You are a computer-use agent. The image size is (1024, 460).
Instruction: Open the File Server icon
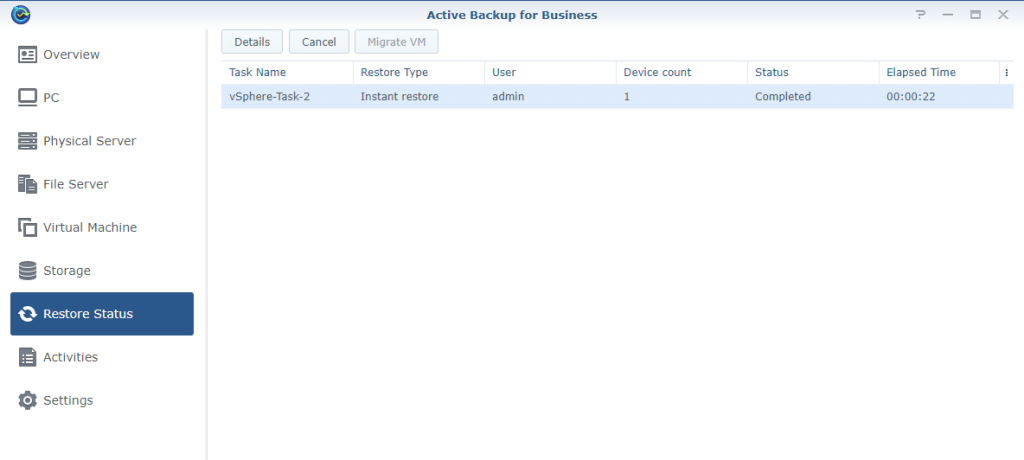[28, 184]
